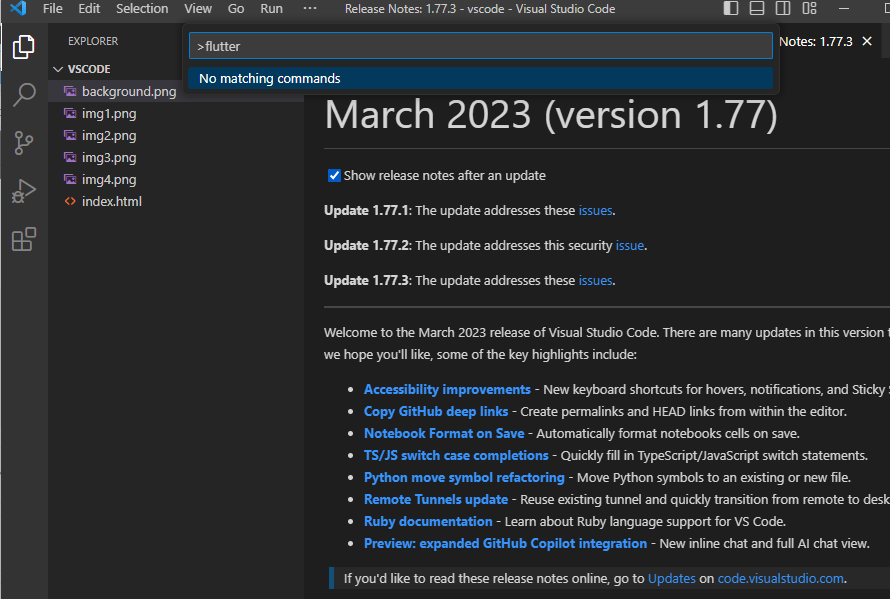The width and height of the screenshot is (890, 599).
Task: Open the Source Control view
Action: point(23,143)
